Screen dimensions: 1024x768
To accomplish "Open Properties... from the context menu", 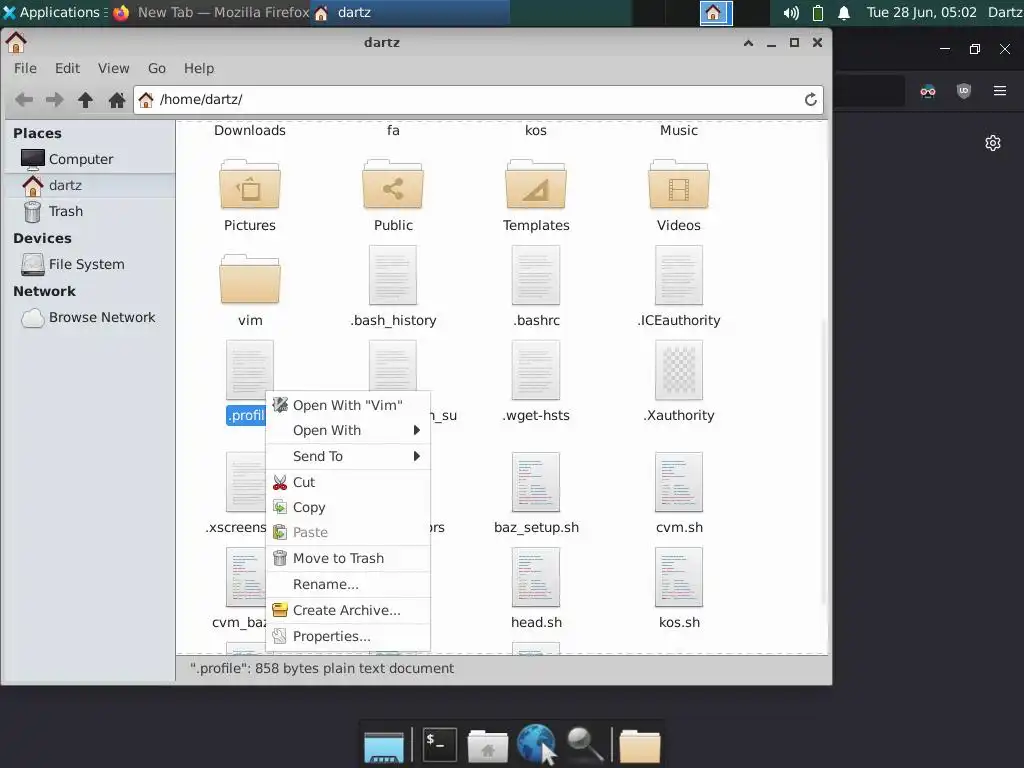I will click(348, 636).
